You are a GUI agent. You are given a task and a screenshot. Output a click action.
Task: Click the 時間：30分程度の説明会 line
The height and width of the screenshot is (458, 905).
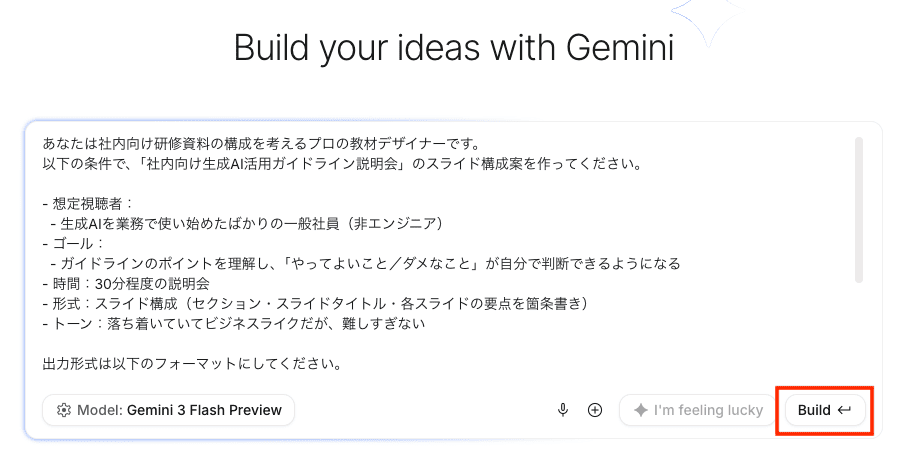[x=126, y=284]
